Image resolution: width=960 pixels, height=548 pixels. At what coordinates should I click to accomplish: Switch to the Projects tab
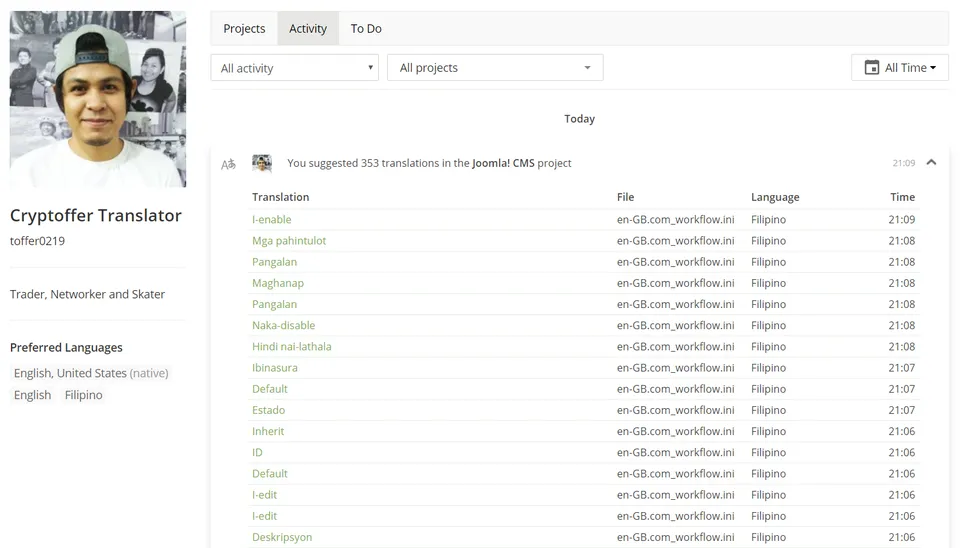click(244, 28)
